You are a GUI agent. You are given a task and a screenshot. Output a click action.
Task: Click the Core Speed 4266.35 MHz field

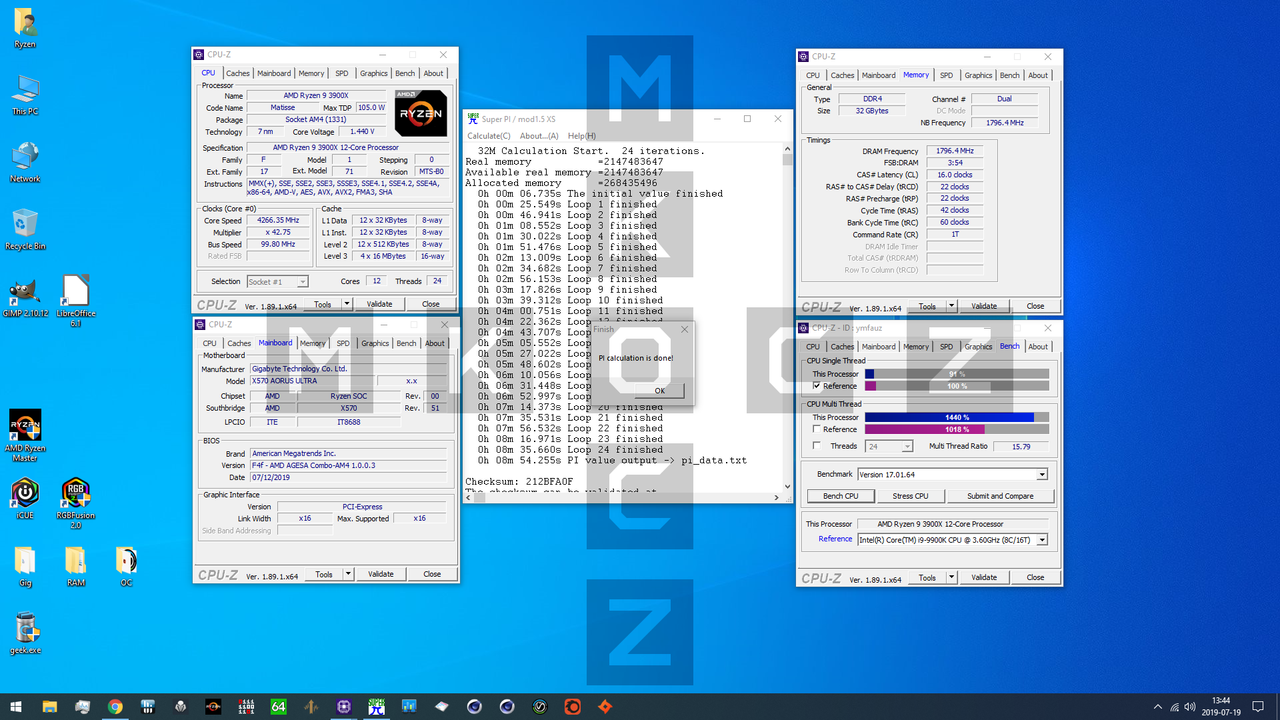[x=278, y=220]
